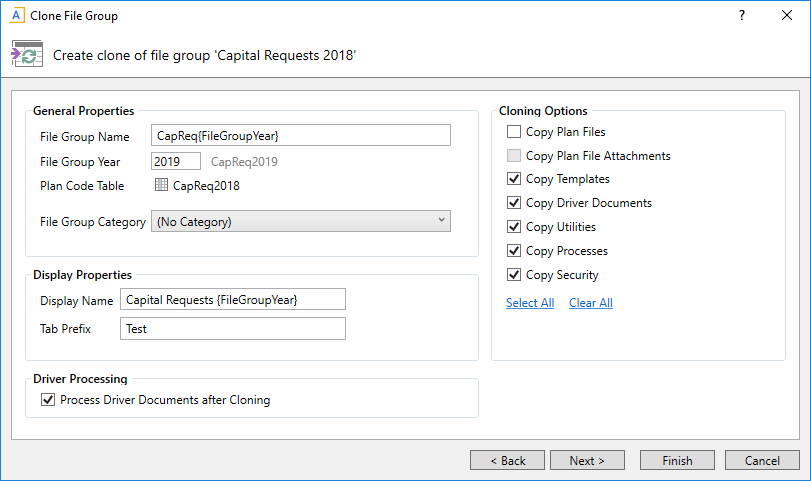Toggle the Copy Utilities checkbox
811x481 pixels.
pyautogui.click(x=514, y=228)
